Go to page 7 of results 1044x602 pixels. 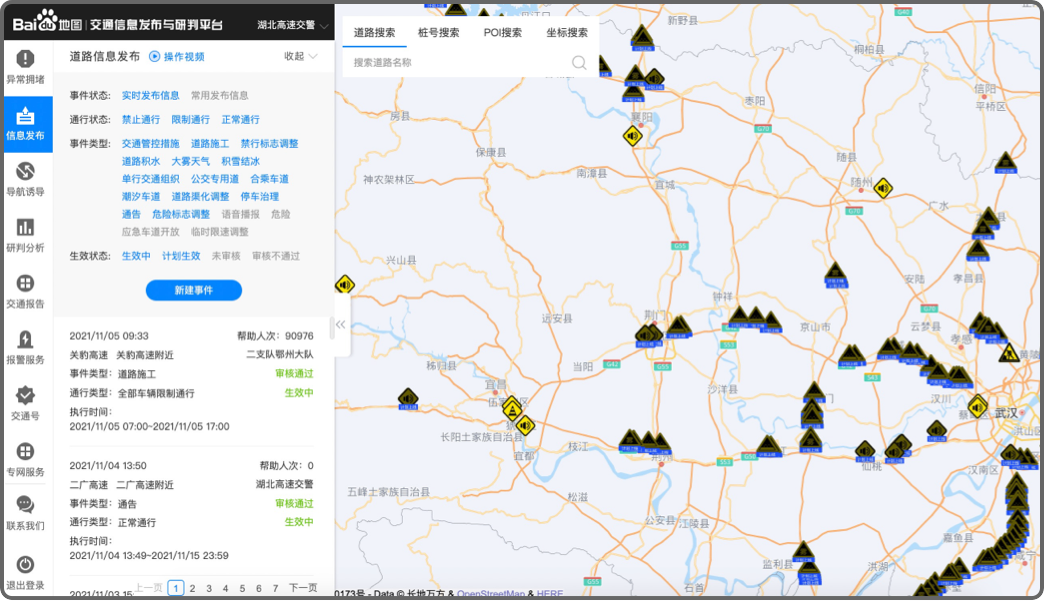[x=276, y=589]
